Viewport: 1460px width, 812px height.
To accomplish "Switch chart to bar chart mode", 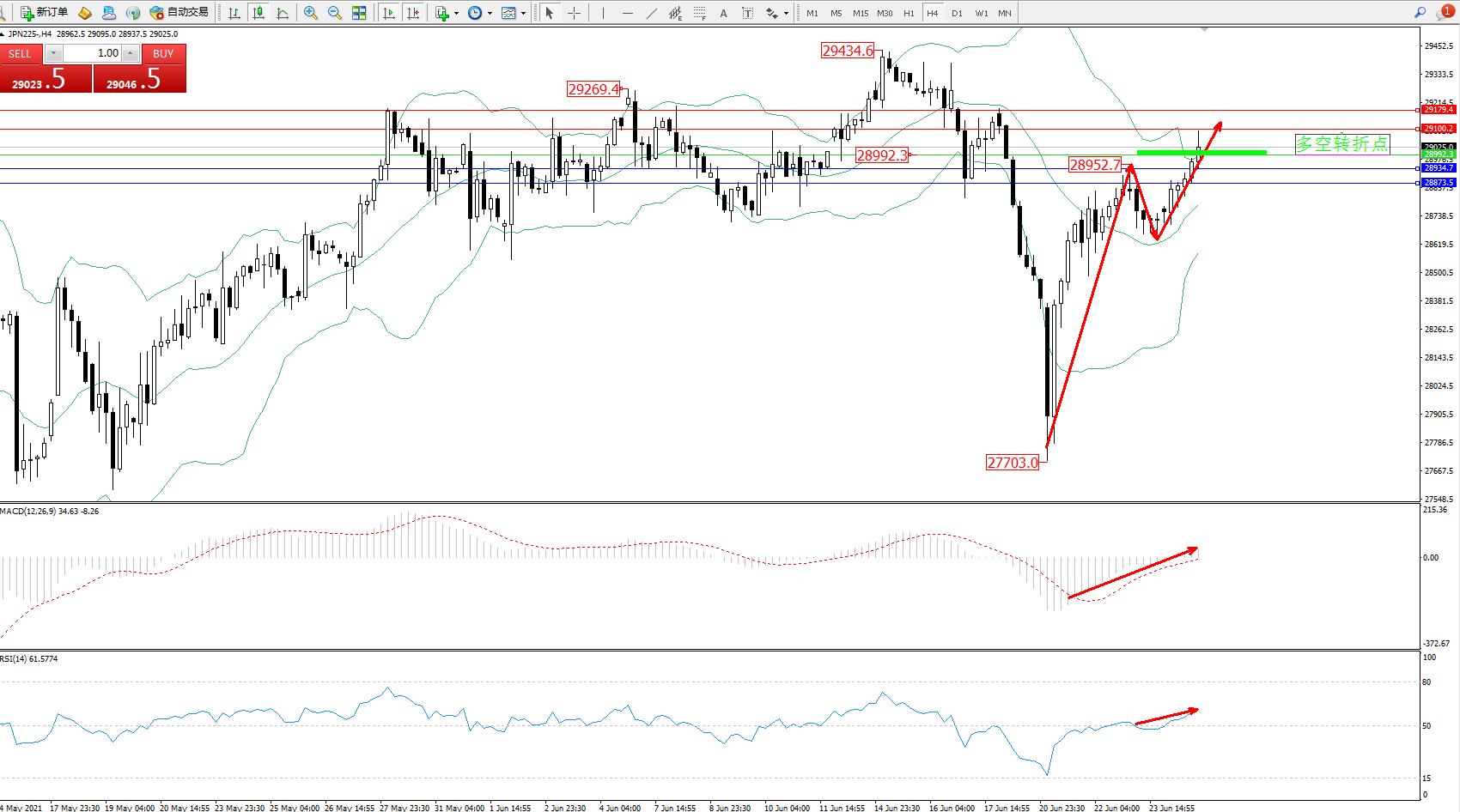I will (x=234, y=13).
